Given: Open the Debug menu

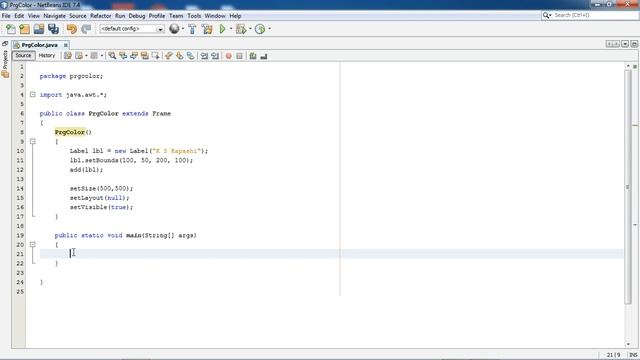Looking at the screenshot, I should [137, 16].
